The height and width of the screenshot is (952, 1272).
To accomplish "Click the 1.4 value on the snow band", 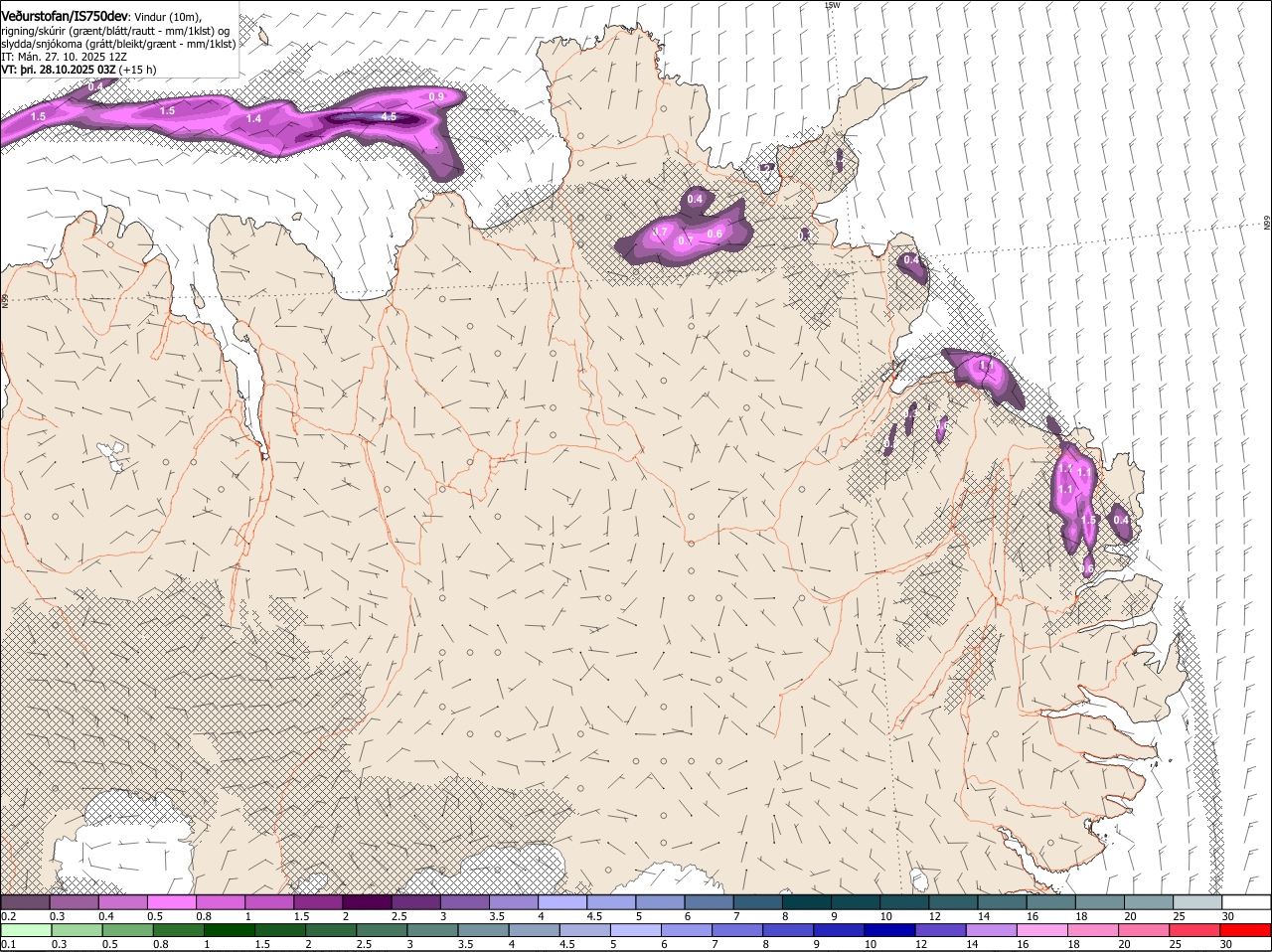I will click(x=253, y=119).
